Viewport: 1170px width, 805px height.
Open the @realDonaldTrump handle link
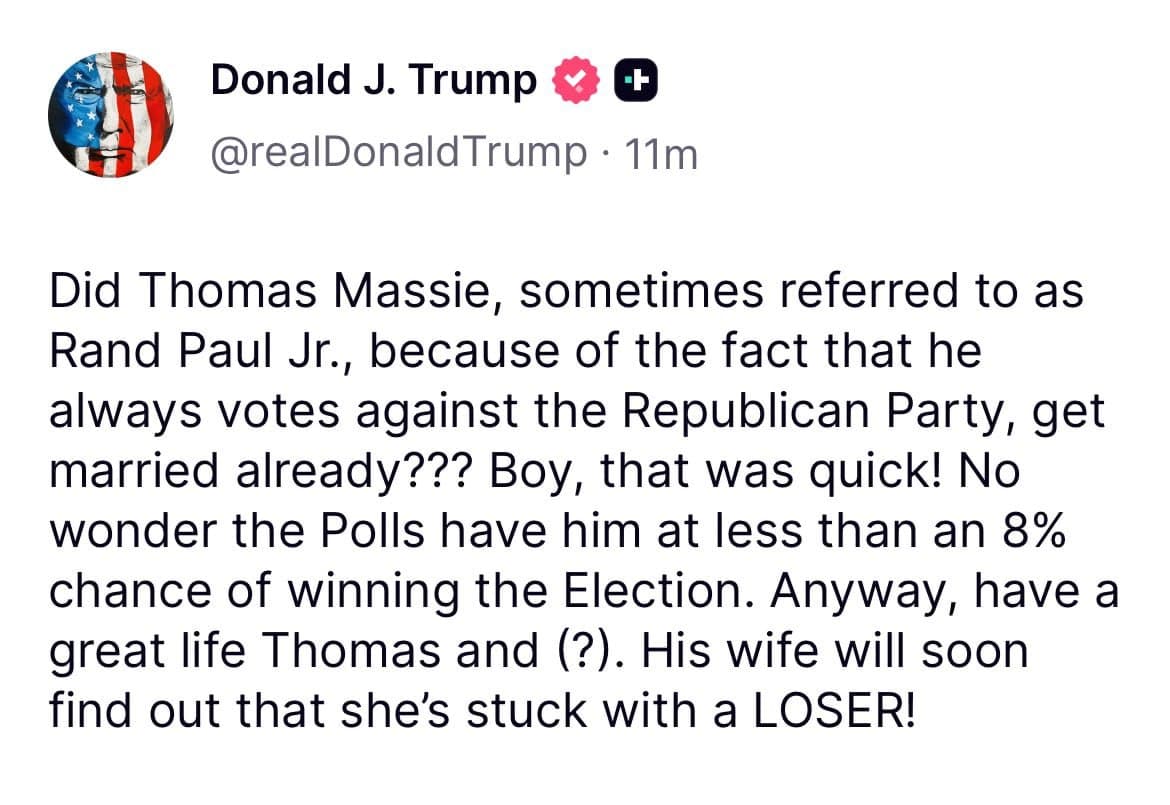395,154
